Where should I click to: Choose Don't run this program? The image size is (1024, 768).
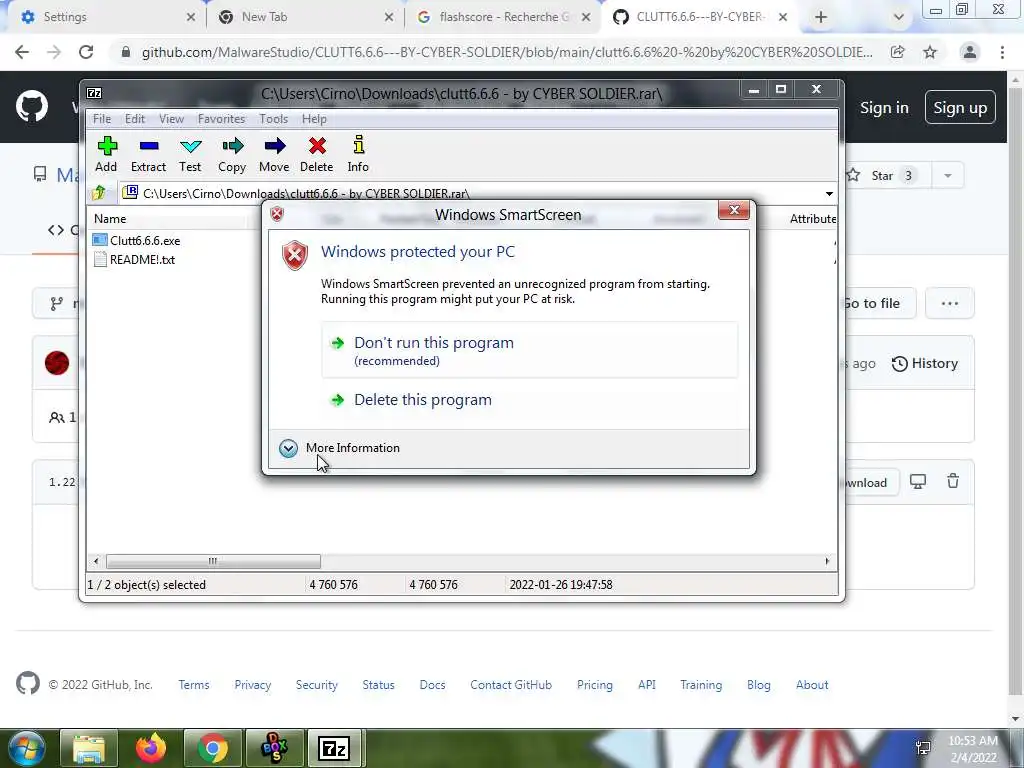[x=529, y=350]
